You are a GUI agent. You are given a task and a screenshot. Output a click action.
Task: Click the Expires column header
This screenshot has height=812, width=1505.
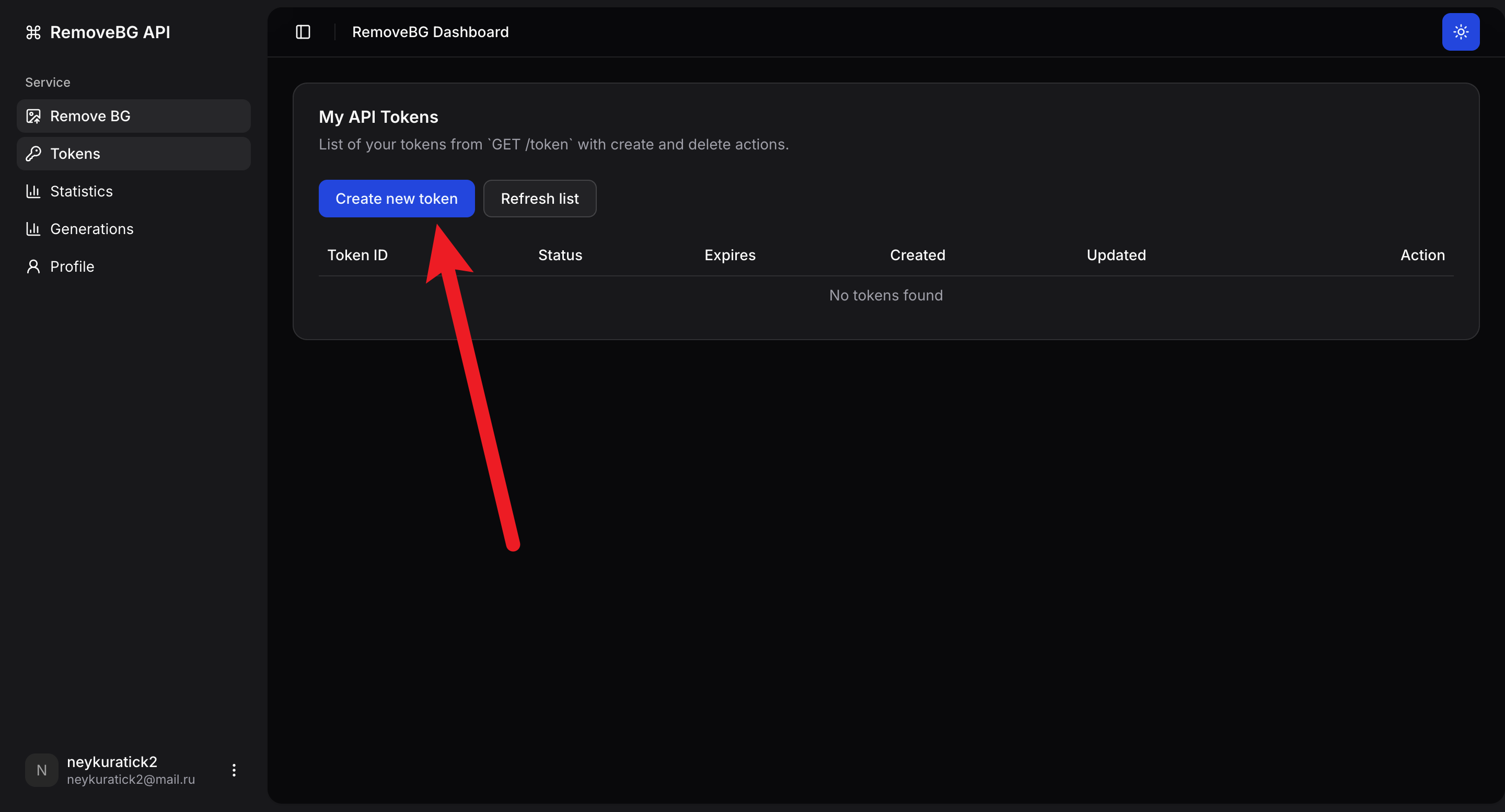point(730,256)
